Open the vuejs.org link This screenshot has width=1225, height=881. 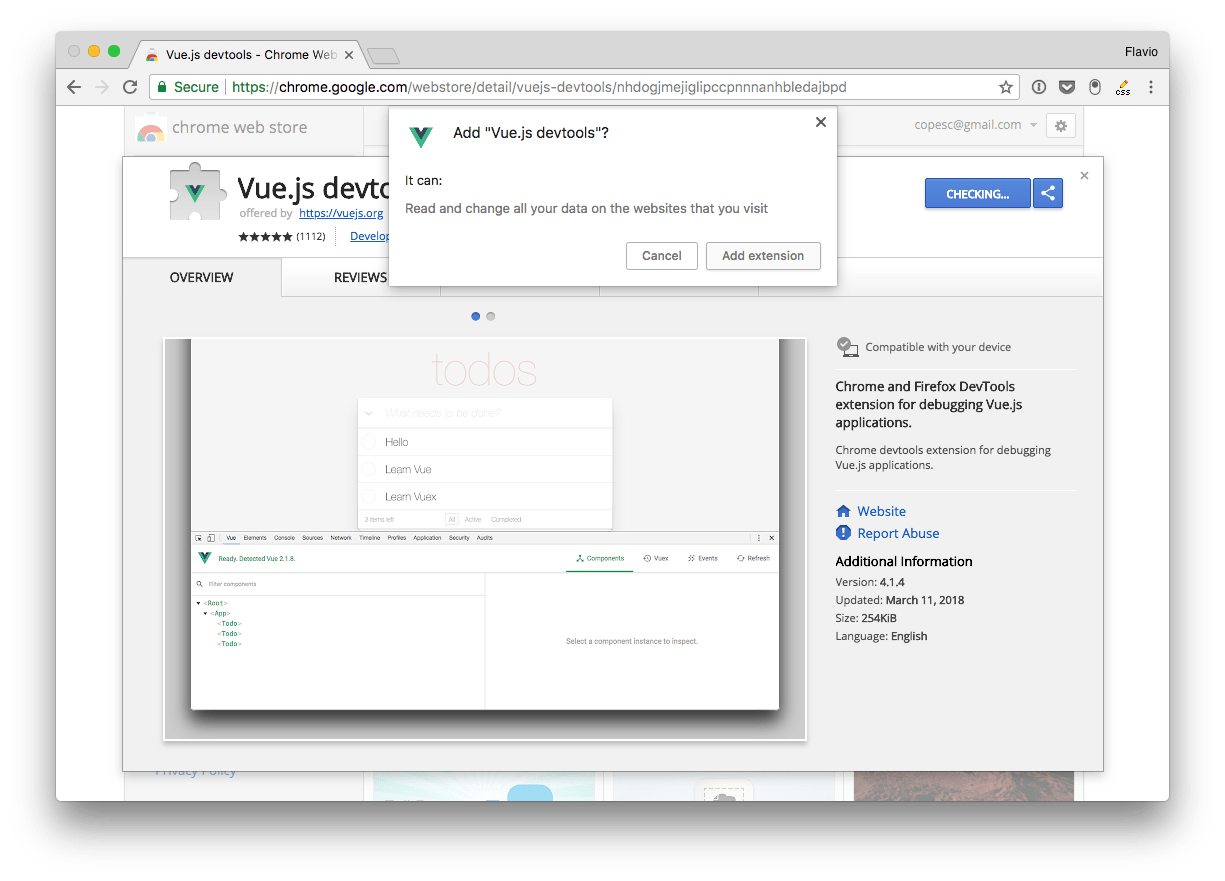(x=341, y=213)
